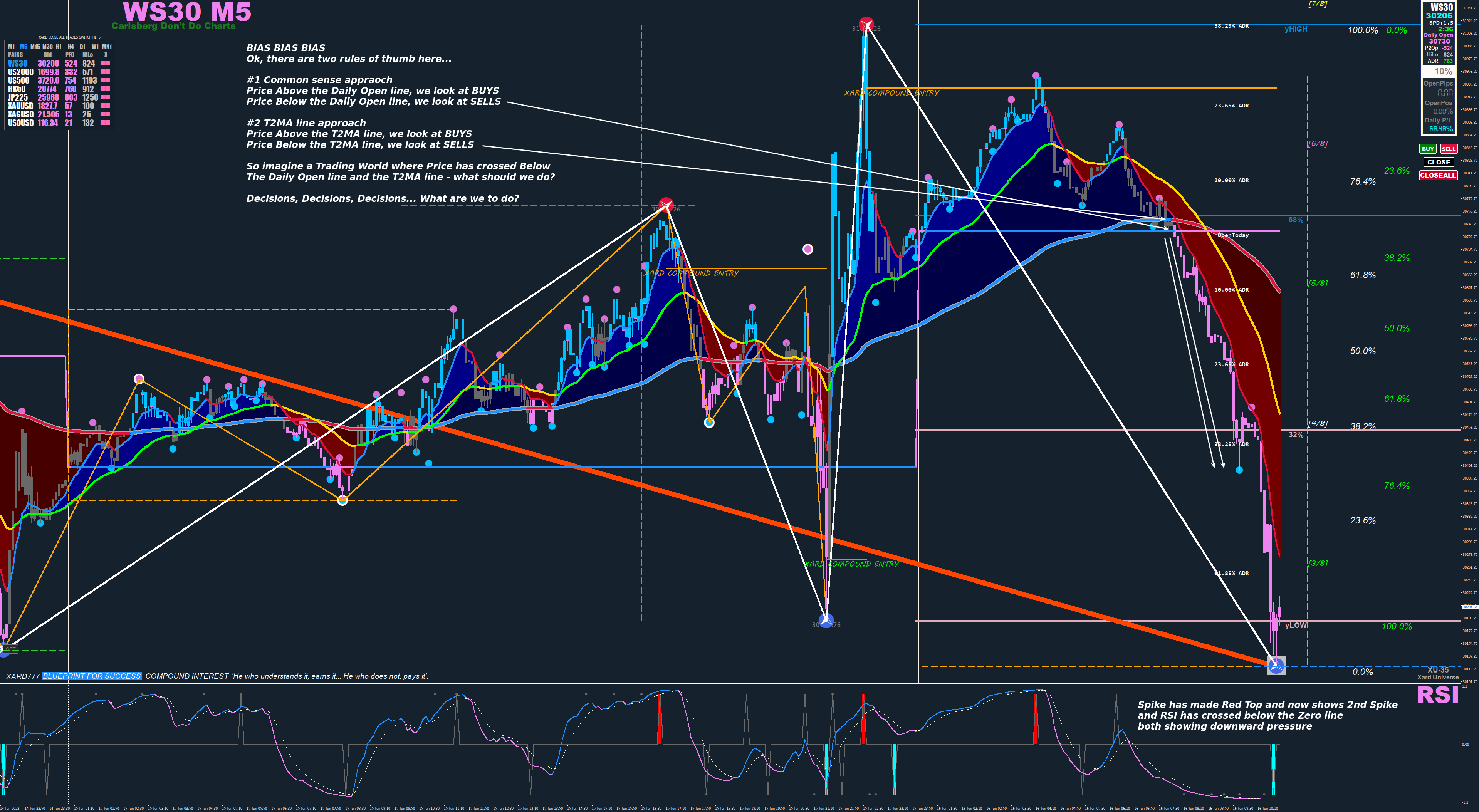Click the red SELL button
Image resolution: width=1479 pixels, height=812 pixels.
click(x=1449, y=149)
